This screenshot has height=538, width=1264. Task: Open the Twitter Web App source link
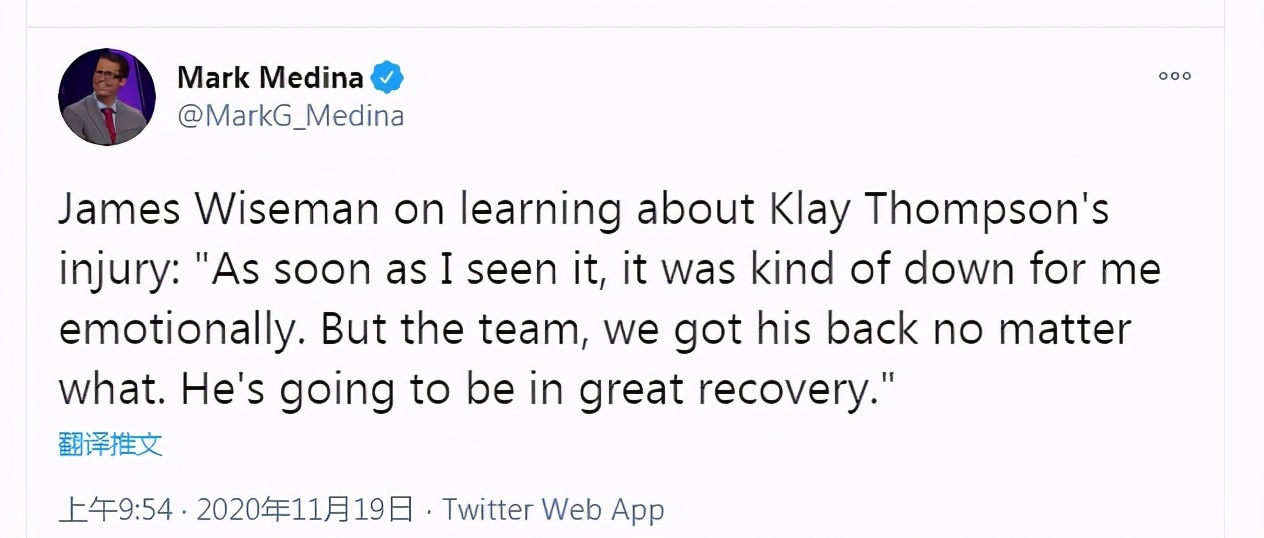coord(553,510)
